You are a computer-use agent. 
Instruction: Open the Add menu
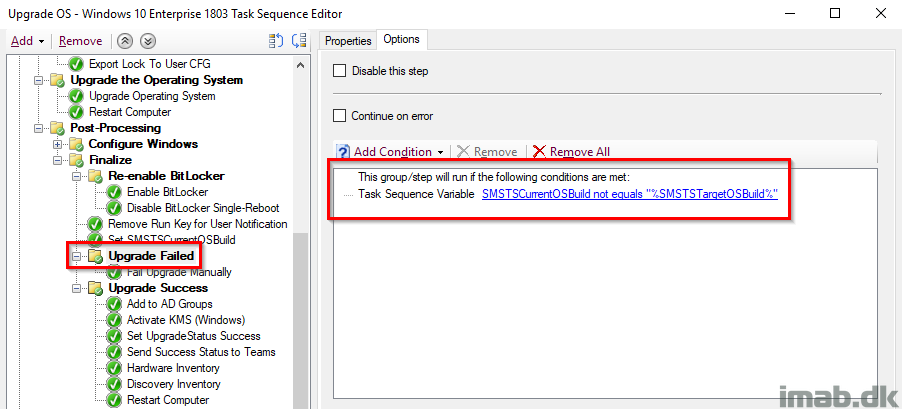click(x=27, y=41)
